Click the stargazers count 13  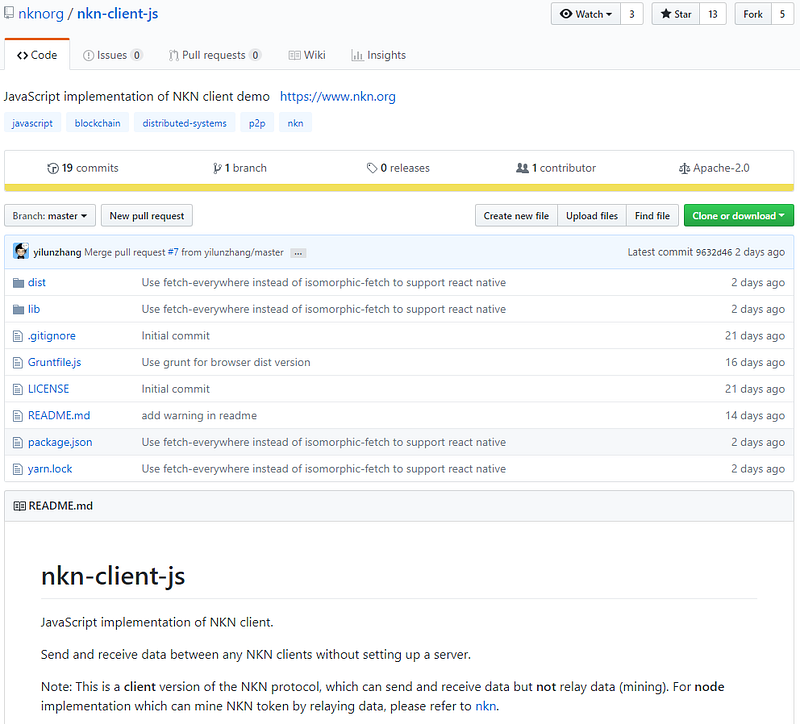tap(713, 14)
